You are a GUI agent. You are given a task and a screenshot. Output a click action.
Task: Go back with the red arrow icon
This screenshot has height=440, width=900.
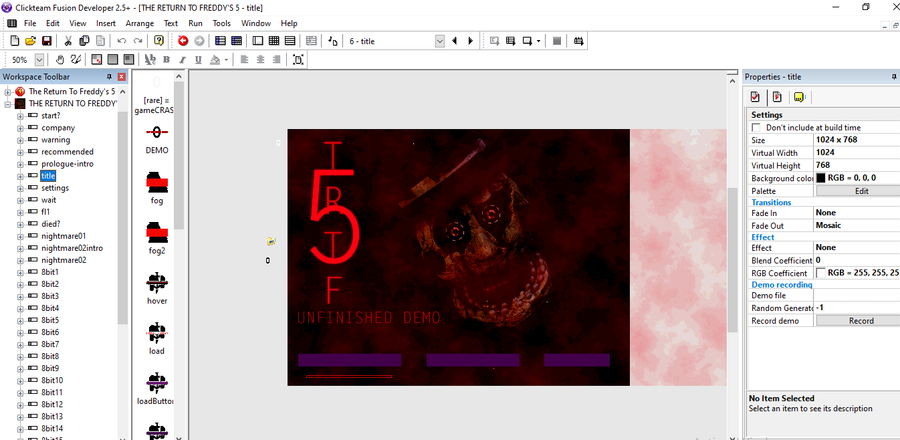click(183, 41)
